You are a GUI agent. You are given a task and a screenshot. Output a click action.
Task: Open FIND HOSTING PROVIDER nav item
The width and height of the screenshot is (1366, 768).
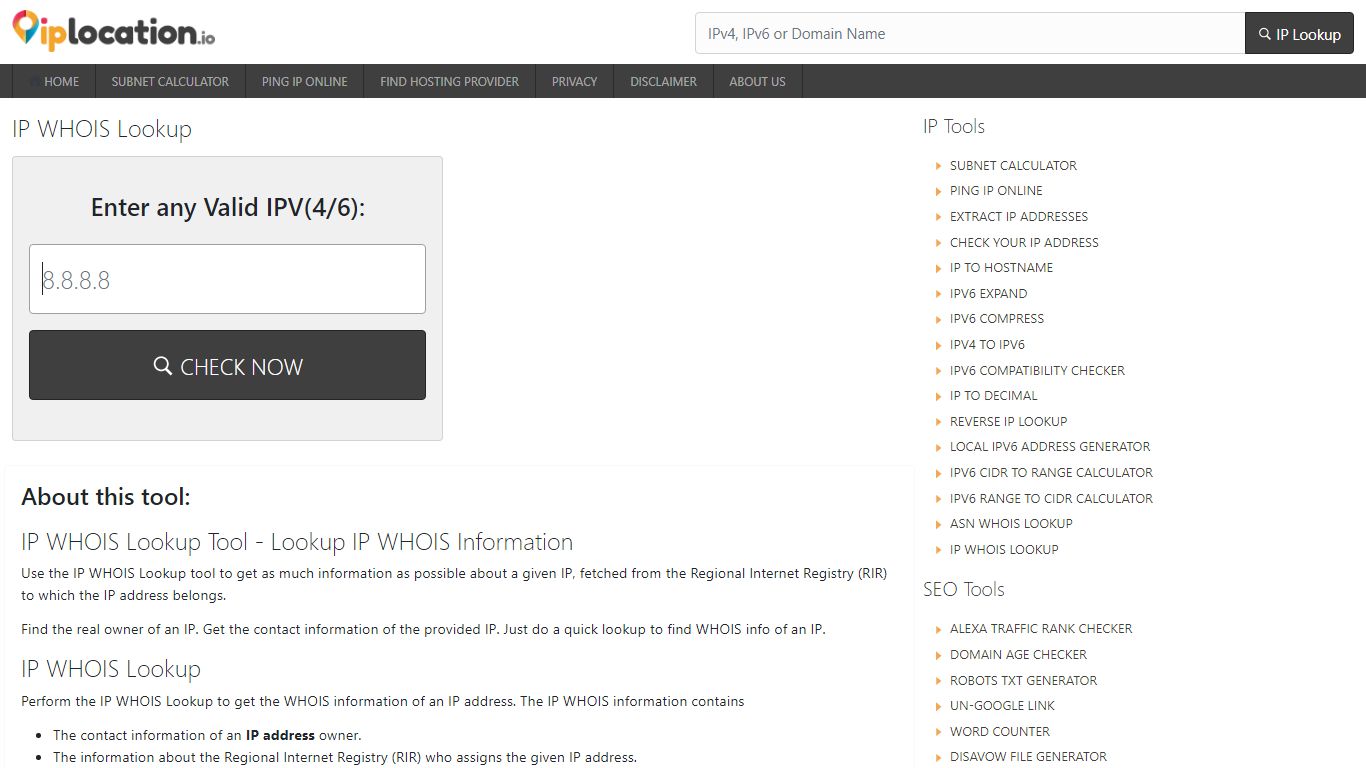(x=450, y=81)
